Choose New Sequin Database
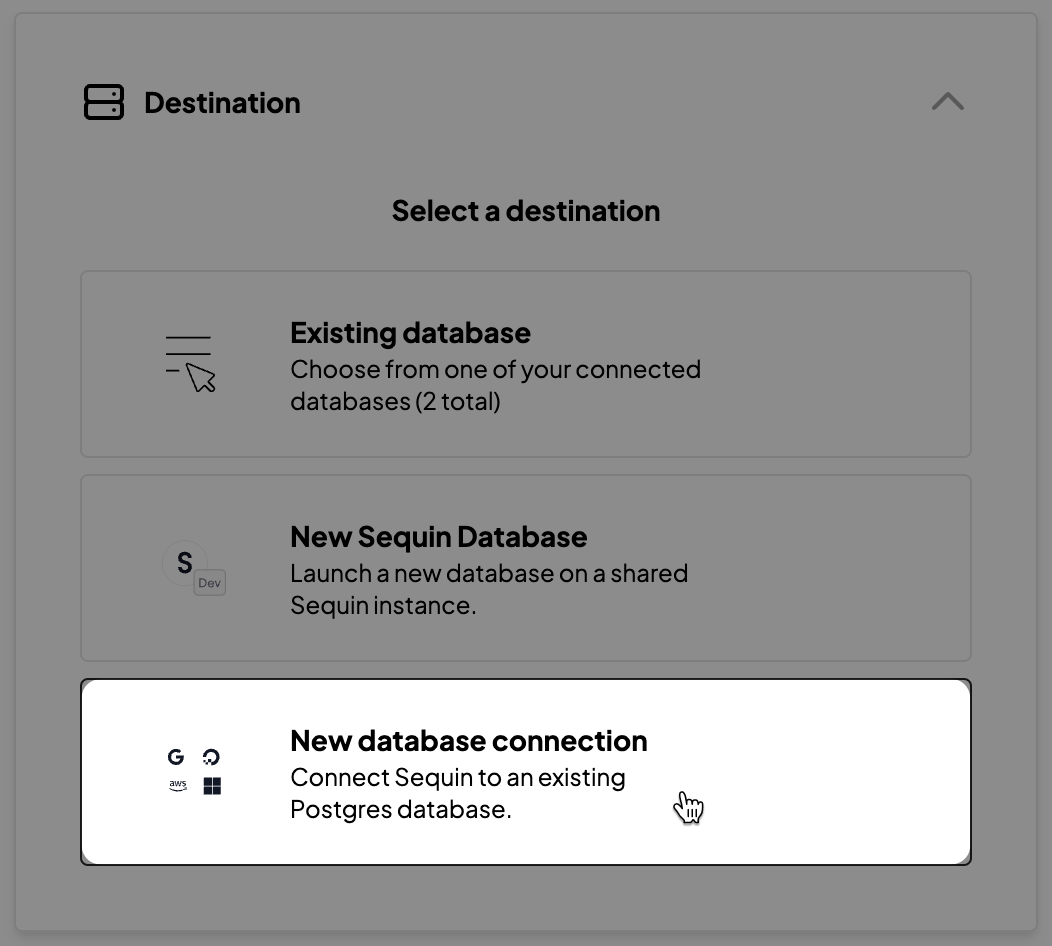This screenshot has height=946, width=1052. (525, 568)
